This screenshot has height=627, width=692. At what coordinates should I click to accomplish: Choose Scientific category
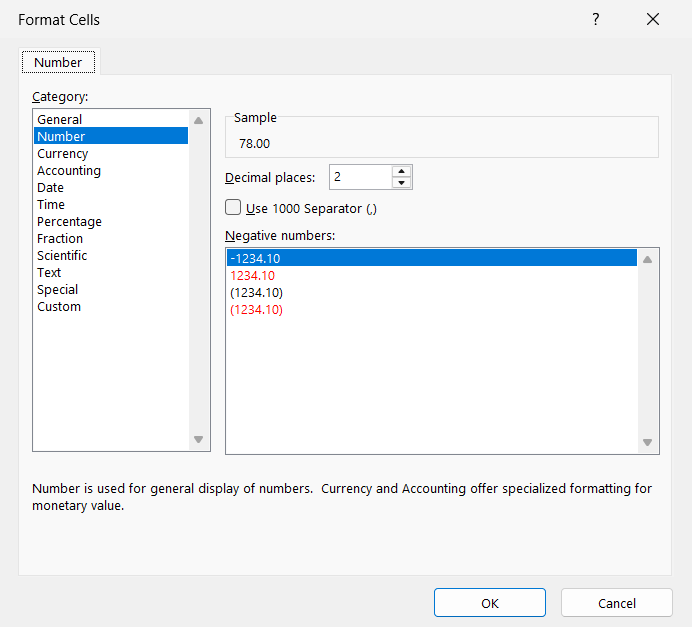(x=111, y=255)
